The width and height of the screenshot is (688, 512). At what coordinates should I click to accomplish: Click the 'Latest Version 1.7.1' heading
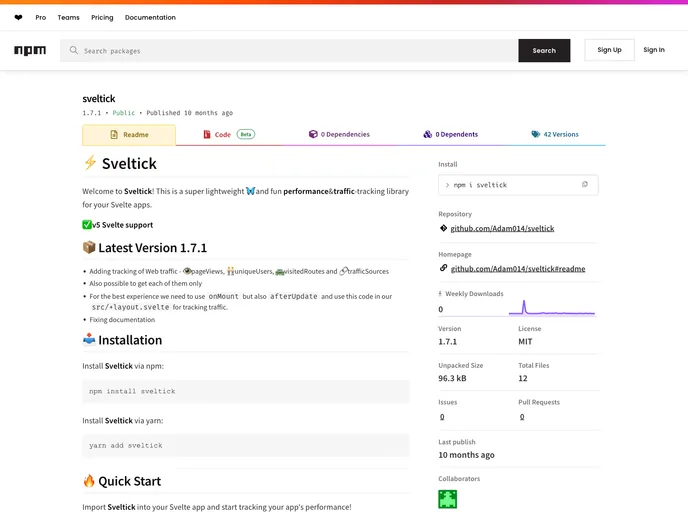coord(152,248)
